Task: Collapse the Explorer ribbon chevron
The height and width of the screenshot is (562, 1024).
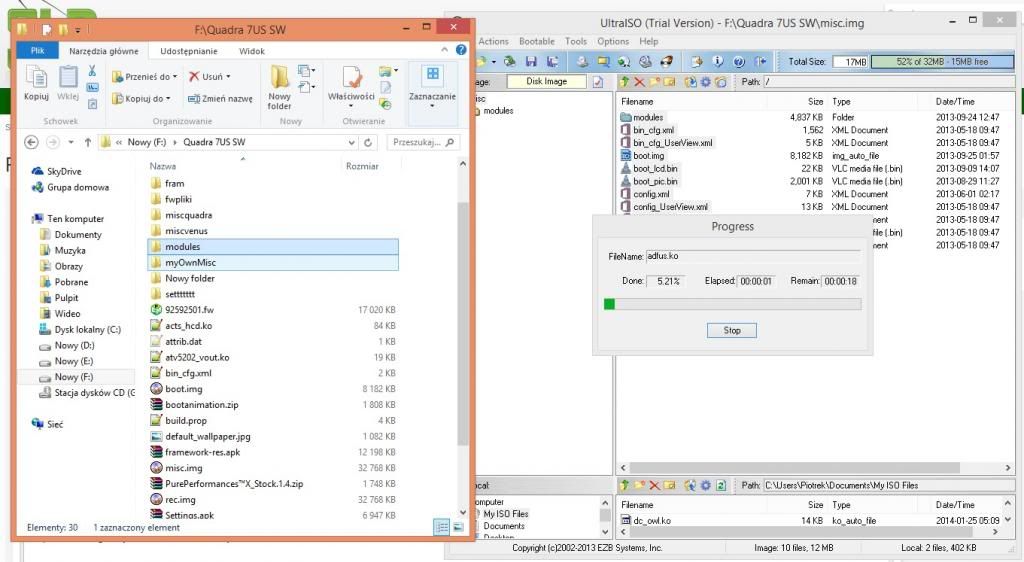Action: tap(445, 50)
